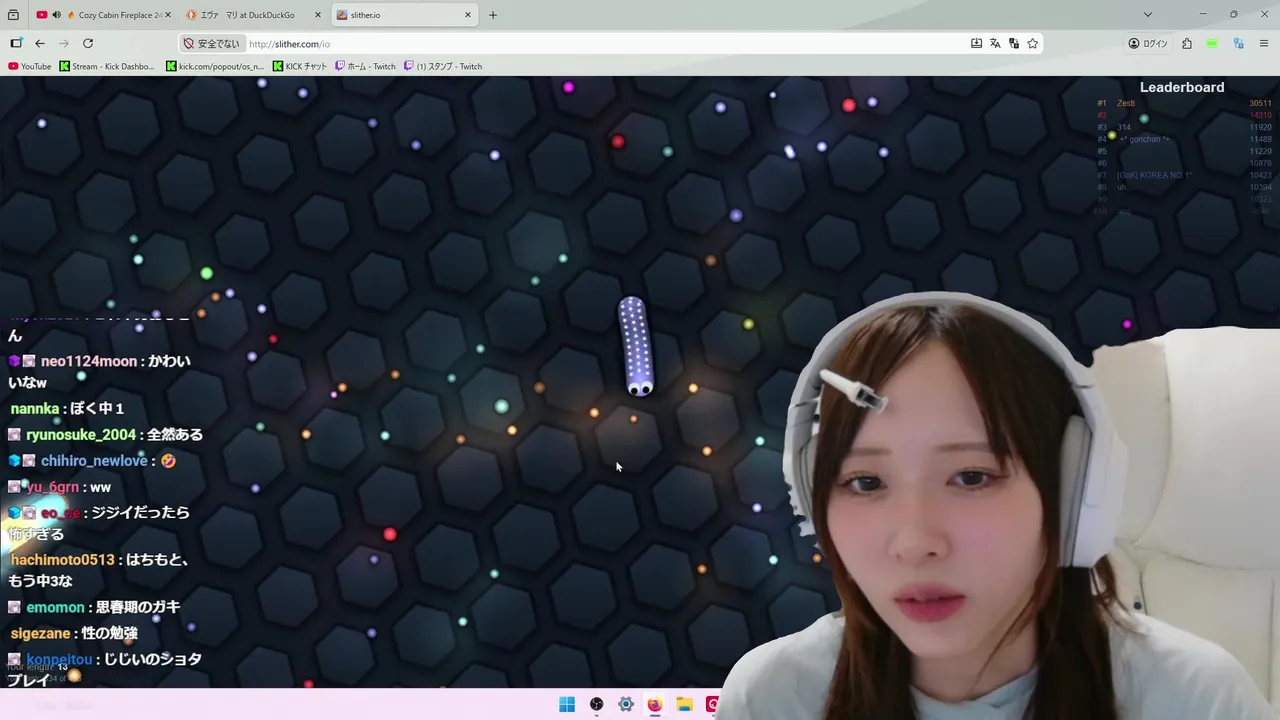Click the blue translate extension icon in toolbar
This screenshot has width=1280, height=720.
(x=1238, y=43)
